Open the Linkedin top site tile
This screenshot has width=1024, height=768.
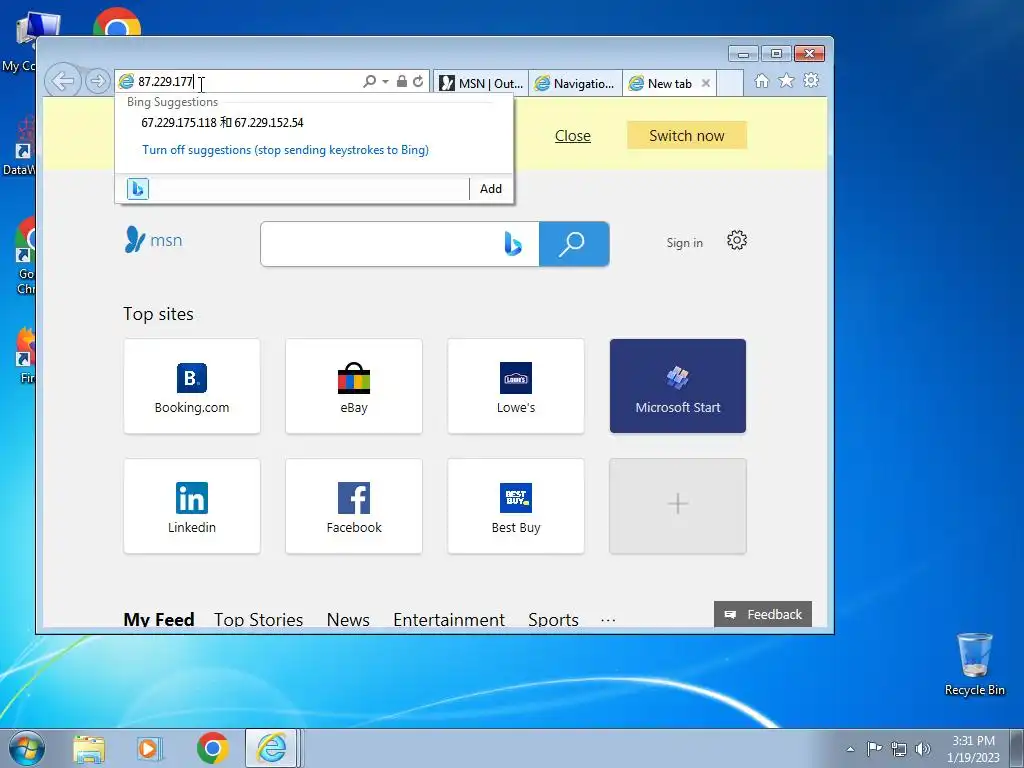click(192, 506)
